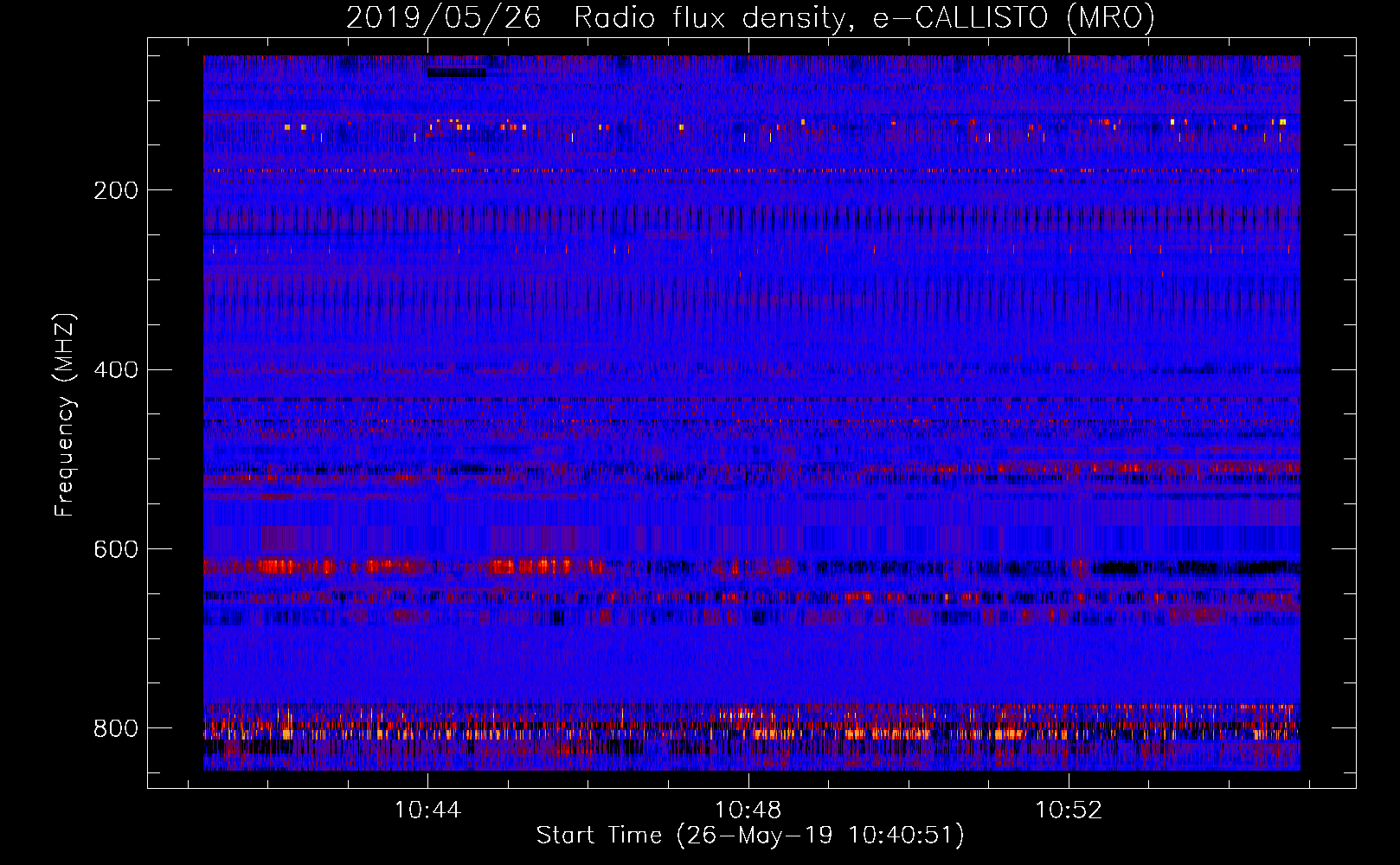The width and height of the screenshot is (1400, 865).
Task: Click the 'Start Time (26-May-19 10:40:51)' label
Action: click(x=750, y=836)
